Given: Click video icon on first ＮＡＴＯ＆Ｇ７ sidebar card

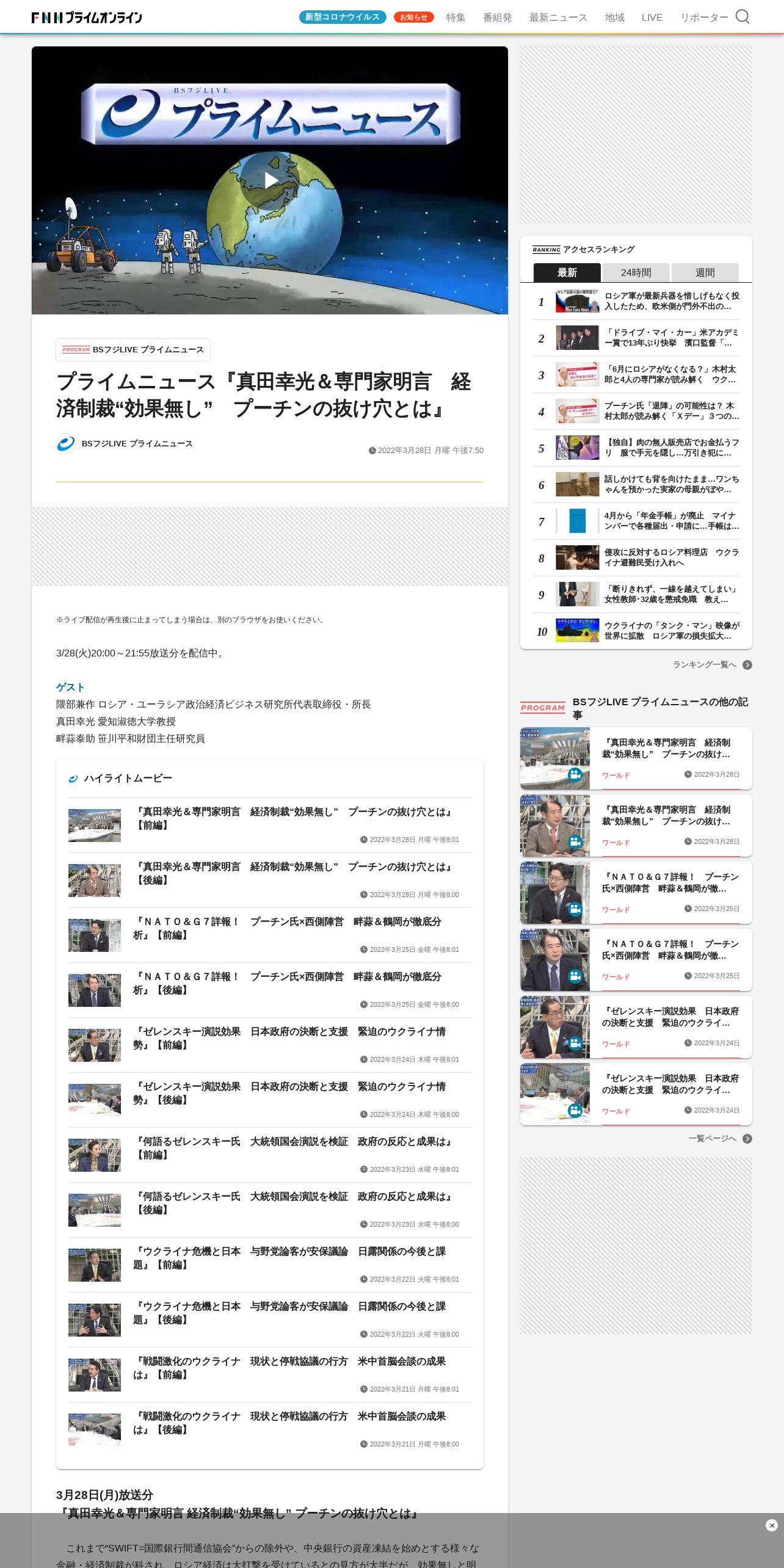Looking at the screenshot, I should click(575, 909).
